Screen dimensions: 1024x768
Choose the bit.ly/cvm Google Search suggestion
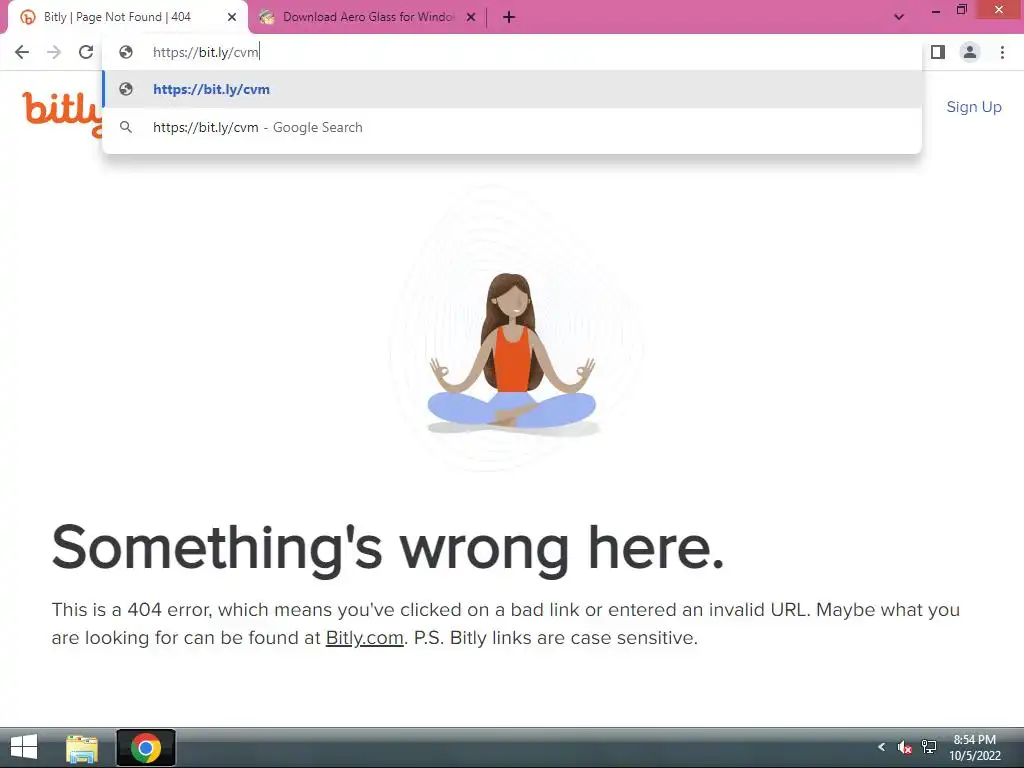(512, 127)
